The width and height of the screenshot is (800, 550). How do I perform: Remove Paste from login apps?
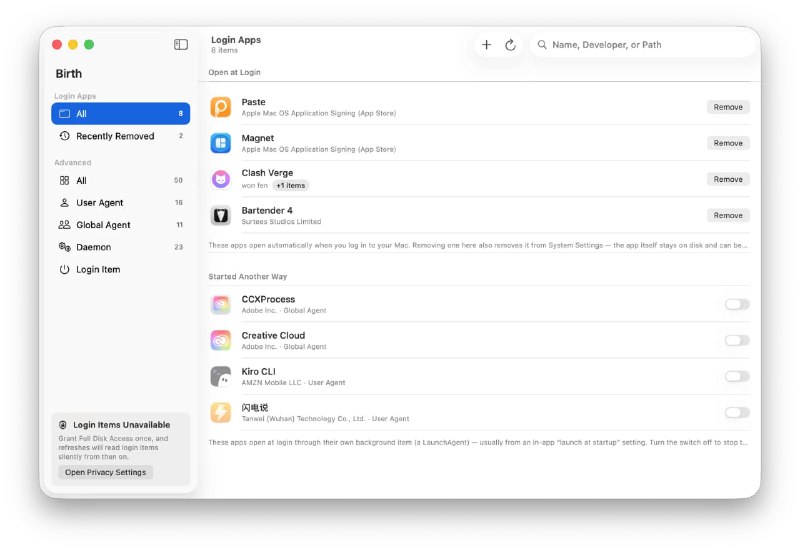tap(728, 107)
